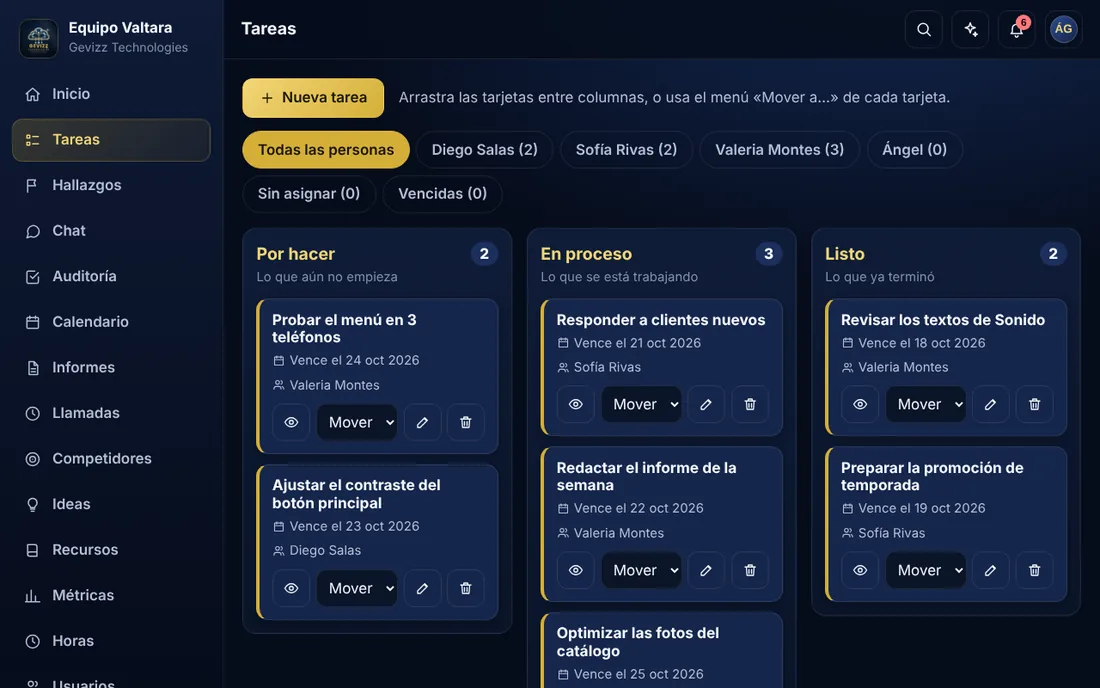Go to Llamadas section
The width and height of the screenshot is (1100, 688).
[x=111, y=413]
